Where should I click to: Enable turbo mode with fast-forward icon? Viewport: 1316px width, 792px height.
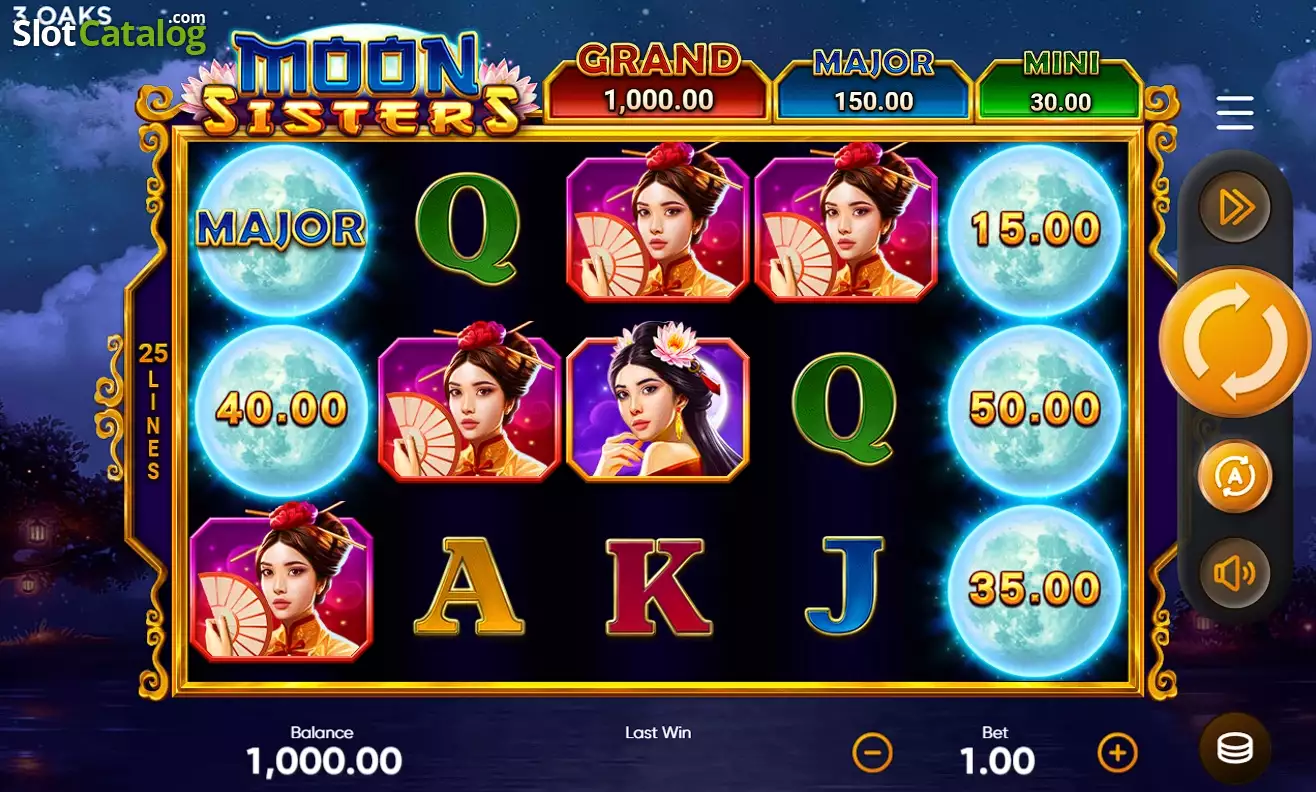point(1234,207)
